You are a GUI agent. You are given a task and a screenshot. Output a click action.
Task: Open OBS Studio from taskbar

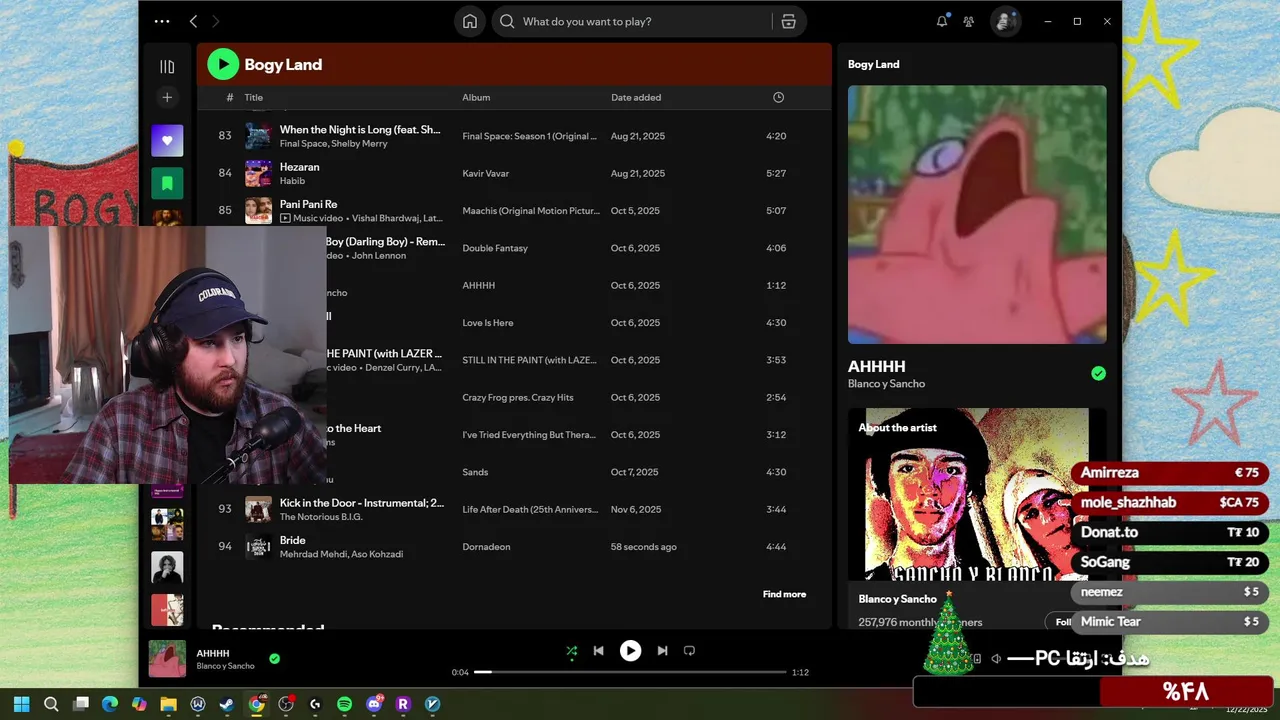286,704
